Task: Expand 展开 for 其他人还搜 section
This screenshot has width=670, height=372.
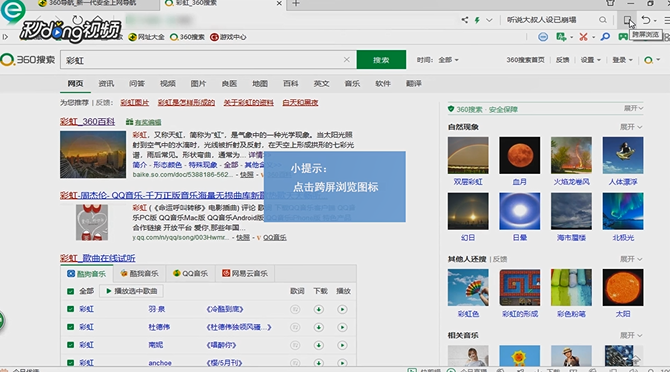Action: click(631, 259)
